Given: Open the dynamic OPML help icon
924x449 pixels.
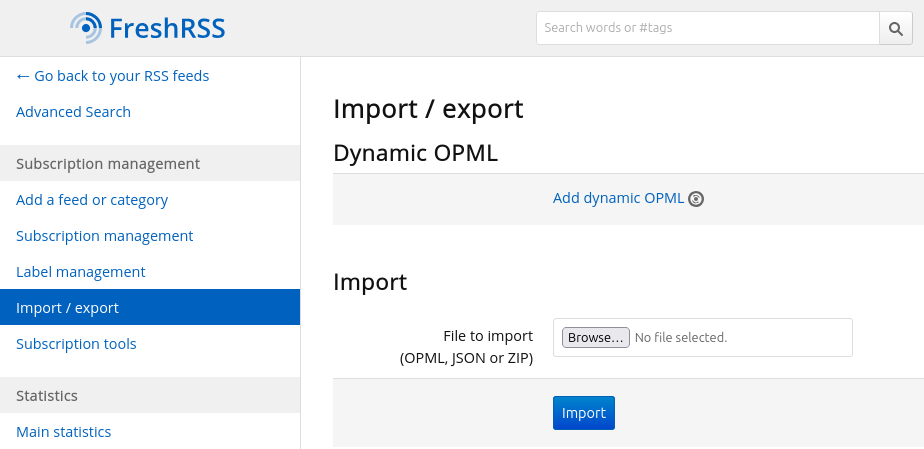Looking at the screenshot, I should pos(696,199).
